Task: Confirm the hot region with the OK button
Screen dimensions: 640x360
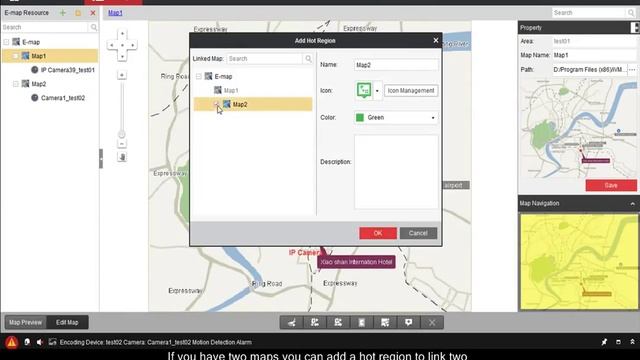Action: [x=378, y=233]
